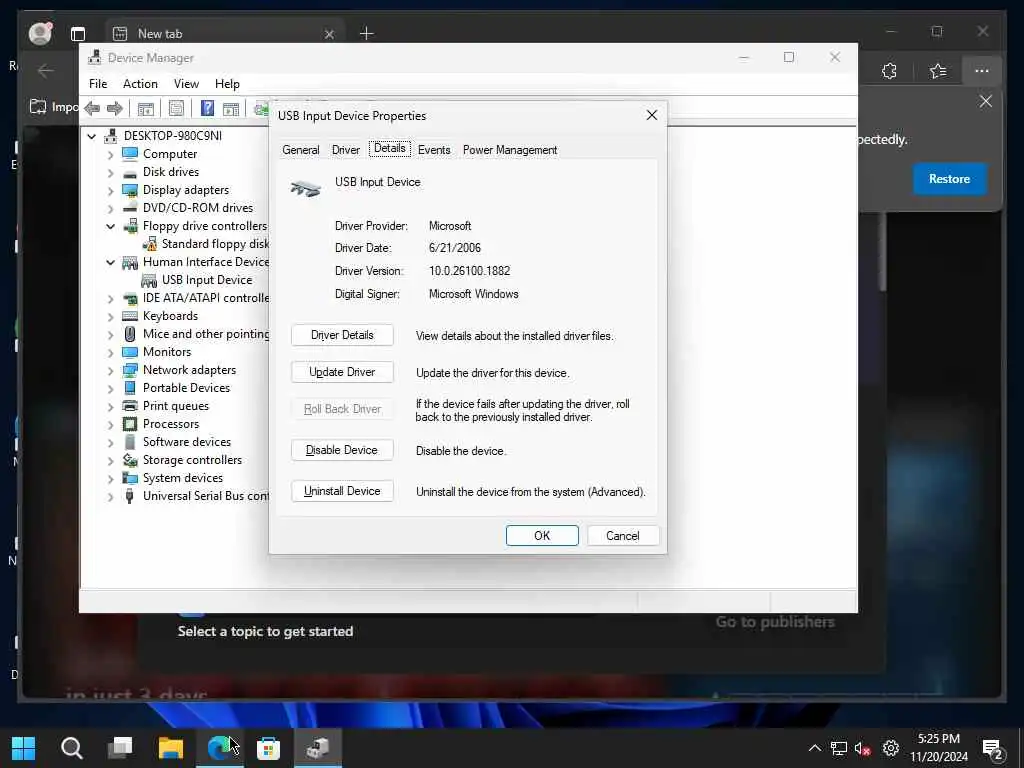Open the Help menu
This screenshot has height=768, width=1024.
pos(227,84)
